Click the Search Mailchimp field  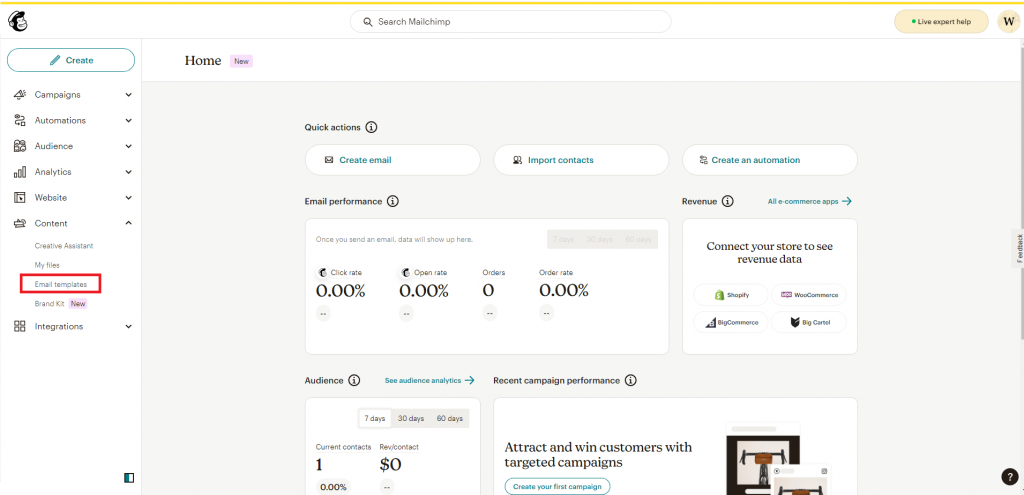pyautogui.click(x=510, y=22)
